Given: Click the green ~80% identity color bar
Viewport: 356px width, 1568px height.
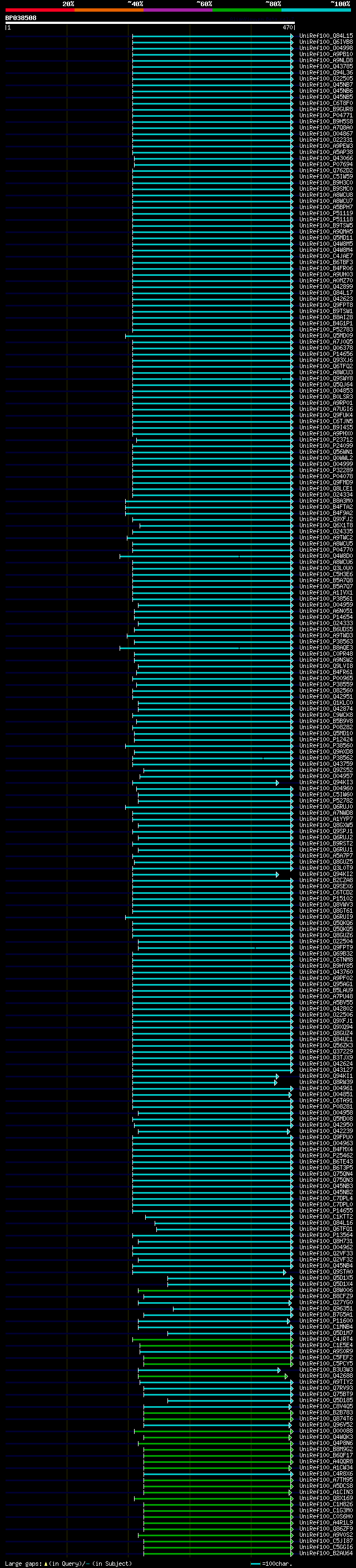Looking at the screenshot, I should (x=247, y=10).
